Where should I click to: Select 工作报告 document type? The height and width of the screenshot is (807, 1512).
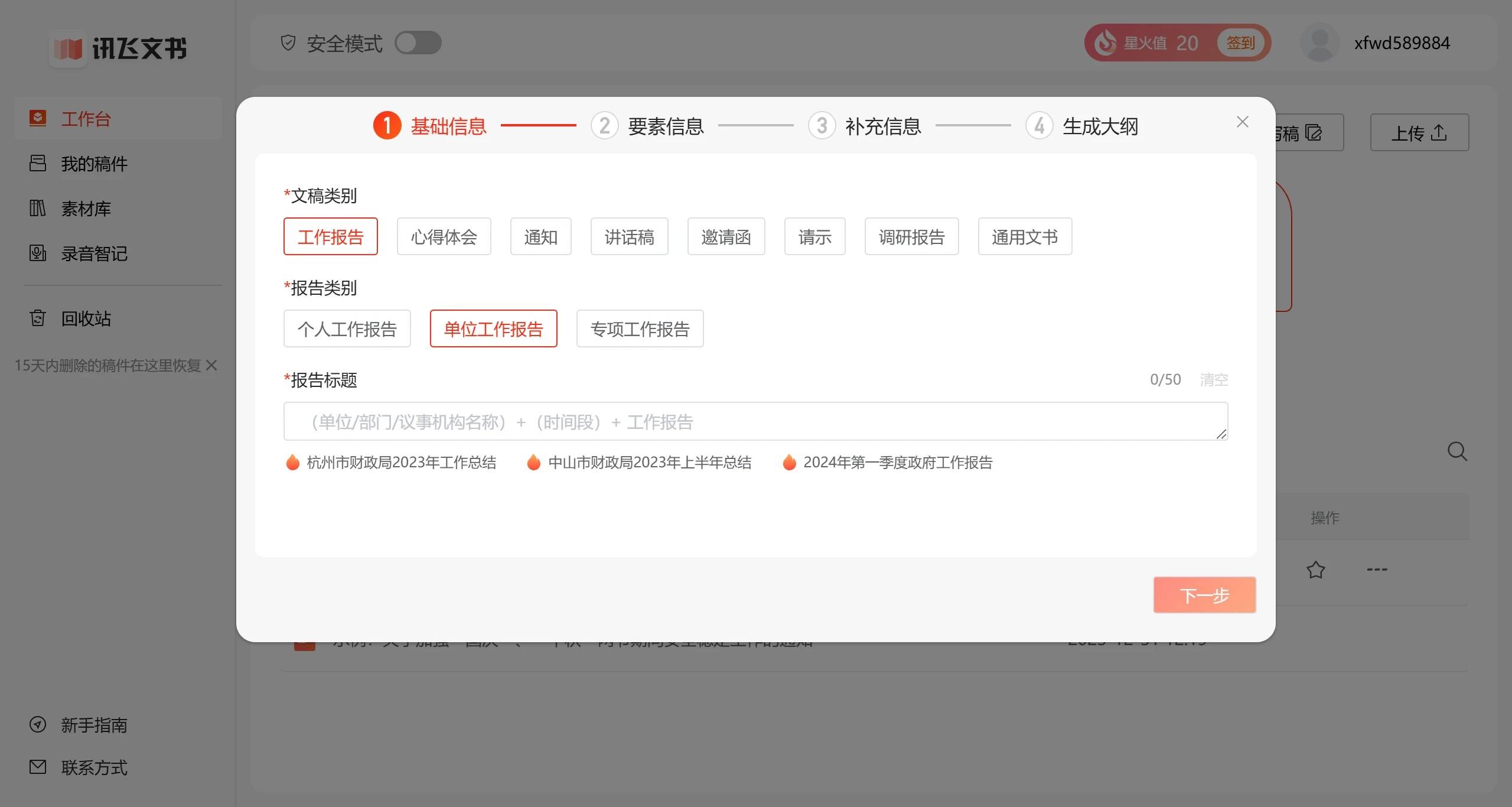tap(331, 236)
